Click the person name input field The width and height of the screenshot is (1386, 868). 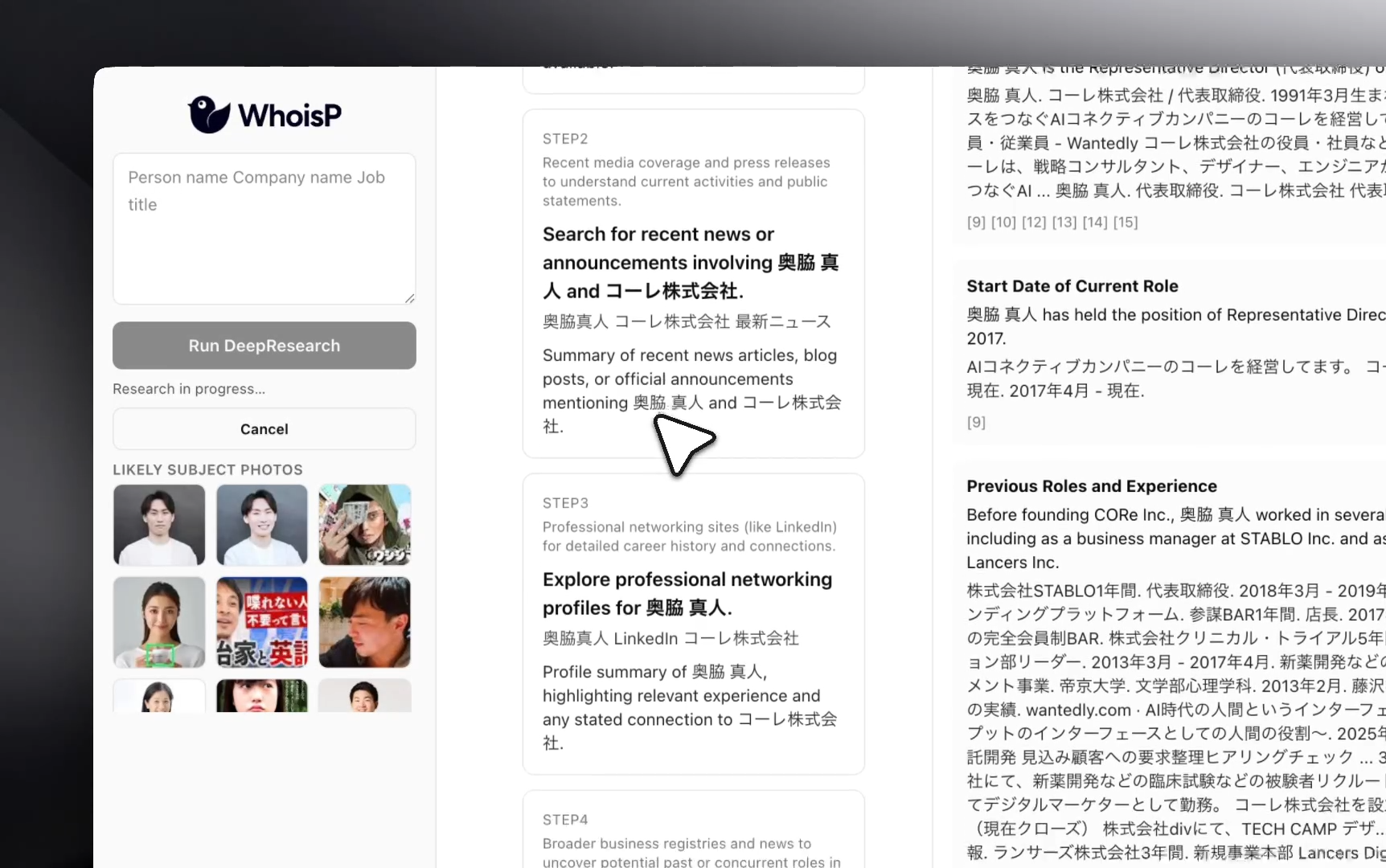click(264, 229)
